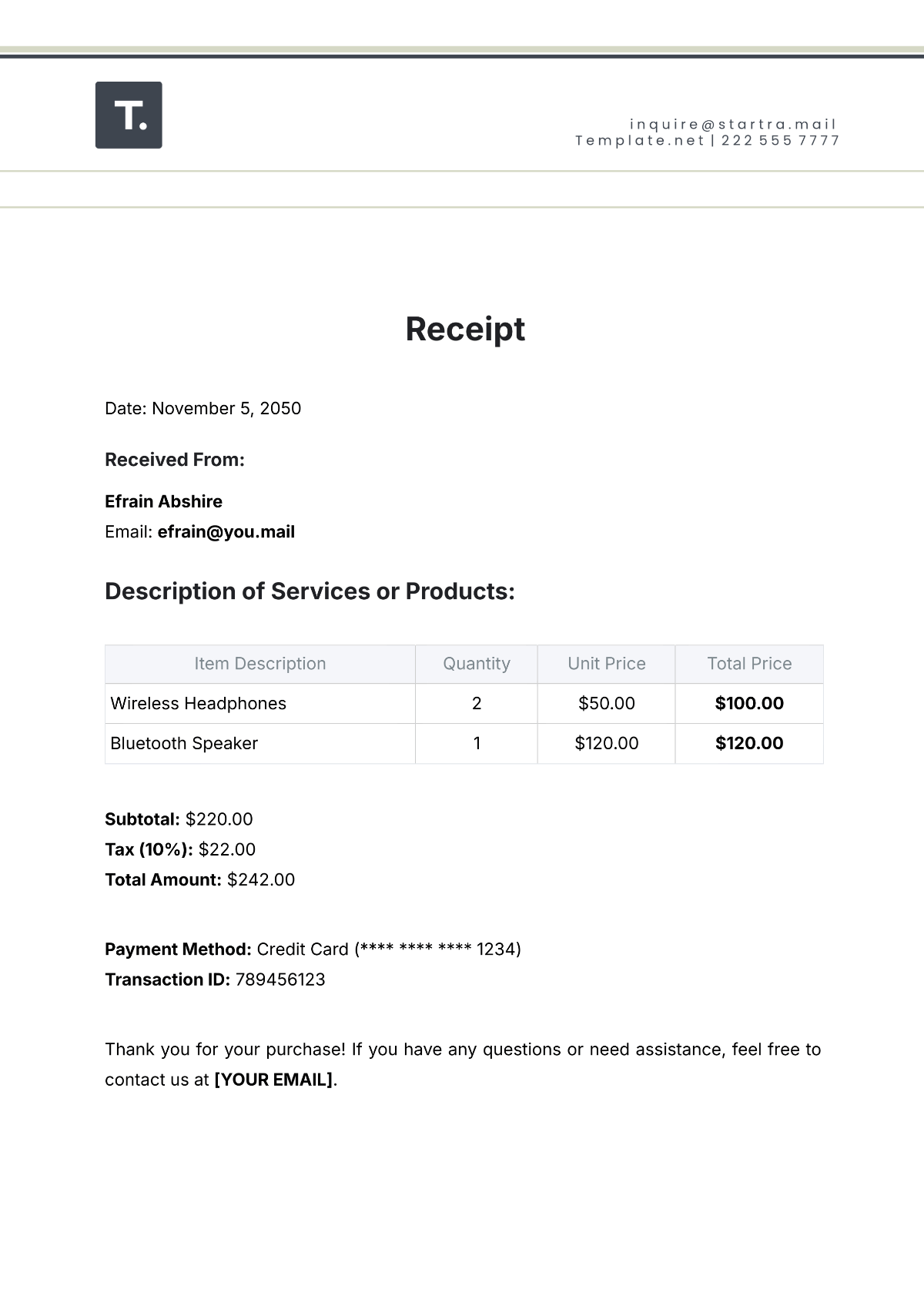The width and height of the screenshot is (924, 1306).
Task: Click the Quantity column header
Action: click(x=477, y=664)
